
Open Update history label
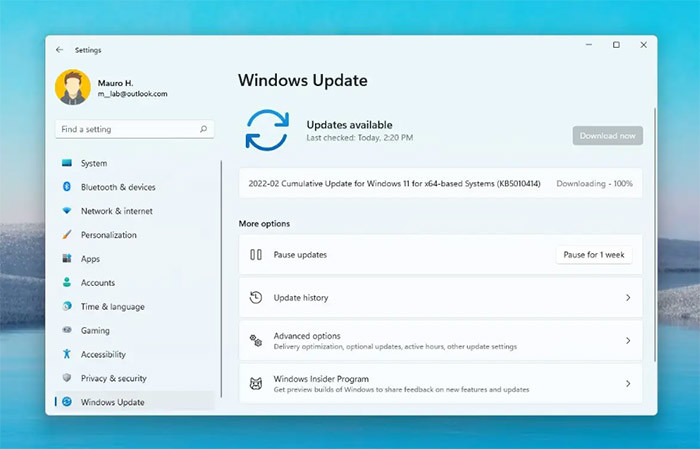[301, 298]
